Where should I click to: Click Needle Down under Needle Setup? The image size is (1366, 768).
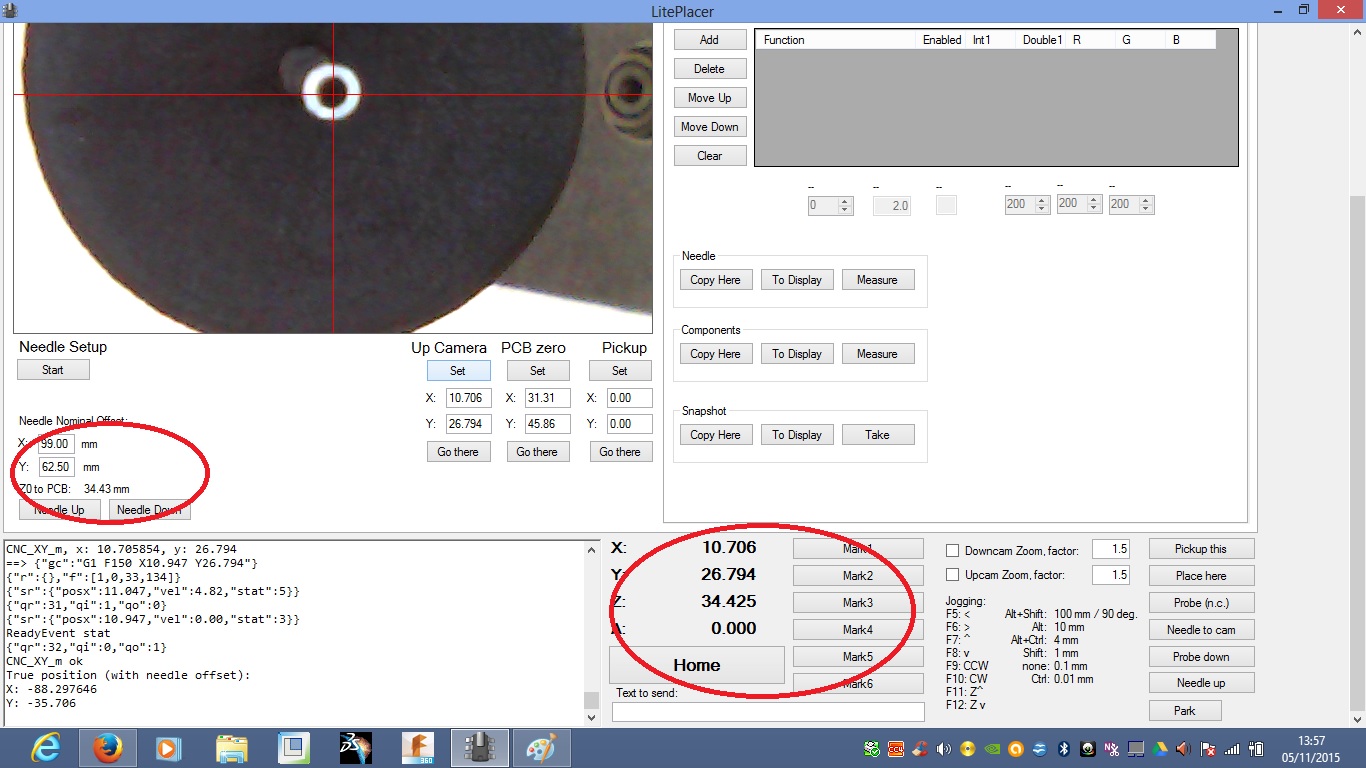point(149,510)
